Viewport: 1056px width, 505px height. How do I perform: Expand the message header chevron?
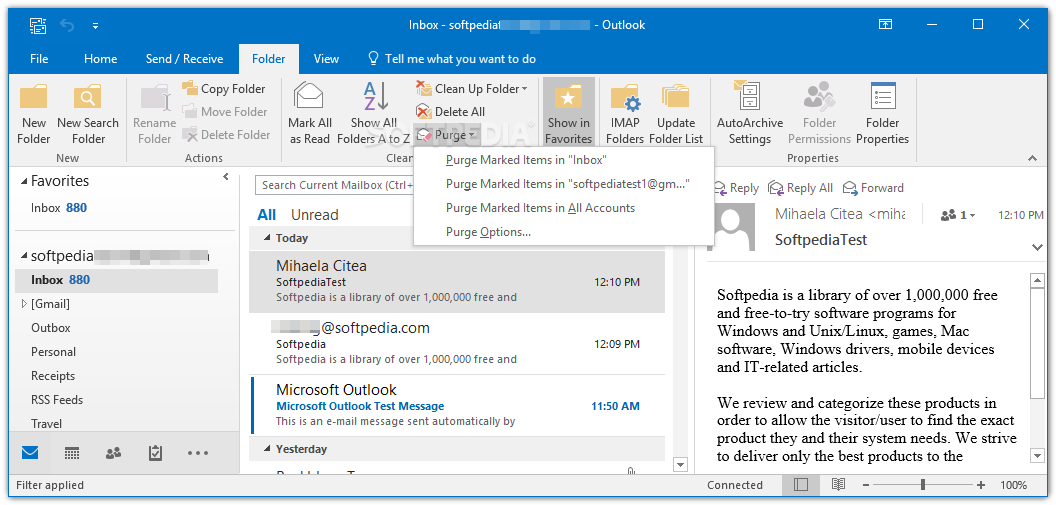click(x=1037, y=247)
